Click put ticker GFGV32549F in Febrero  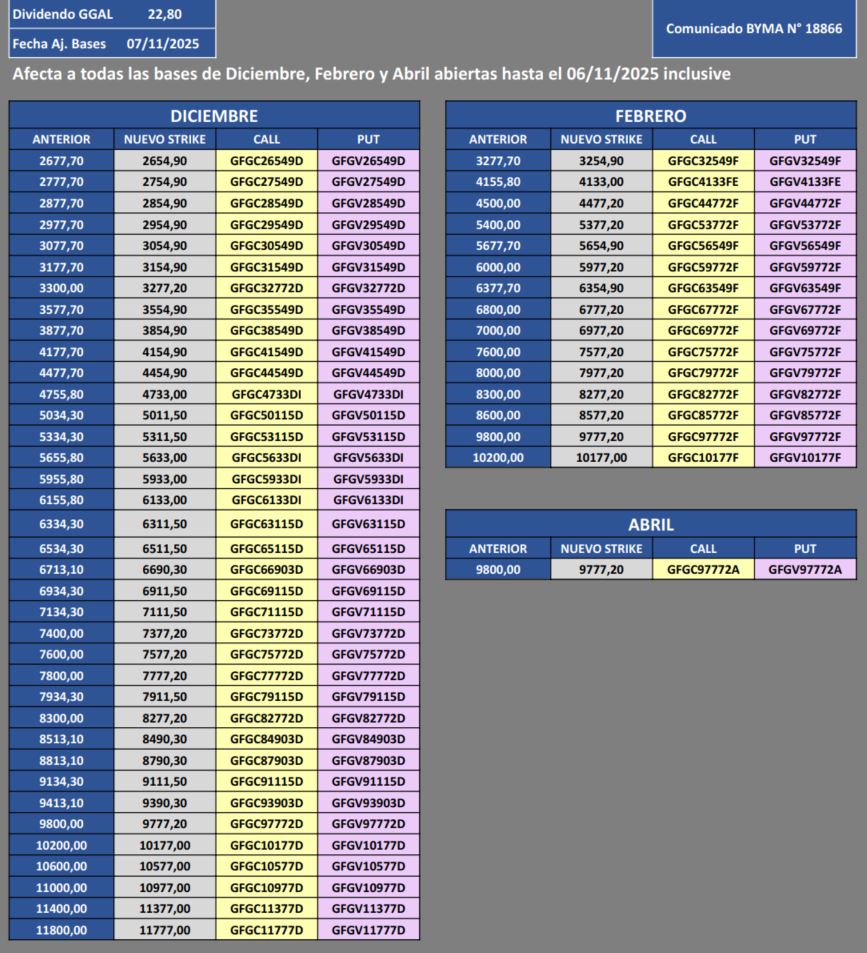point(805,160)
